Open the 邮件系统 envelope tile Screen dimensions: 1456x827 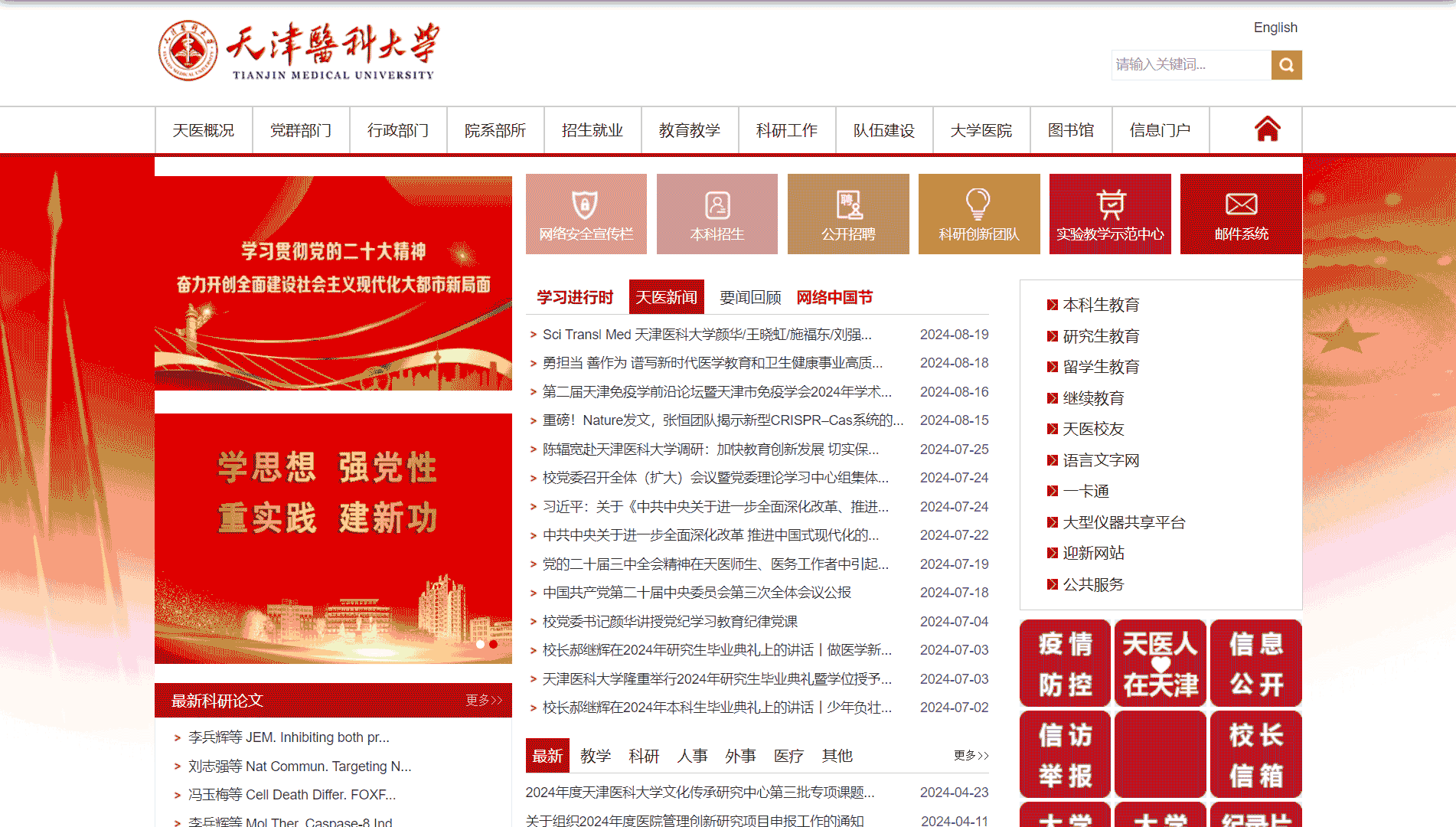pos(1241,214)
